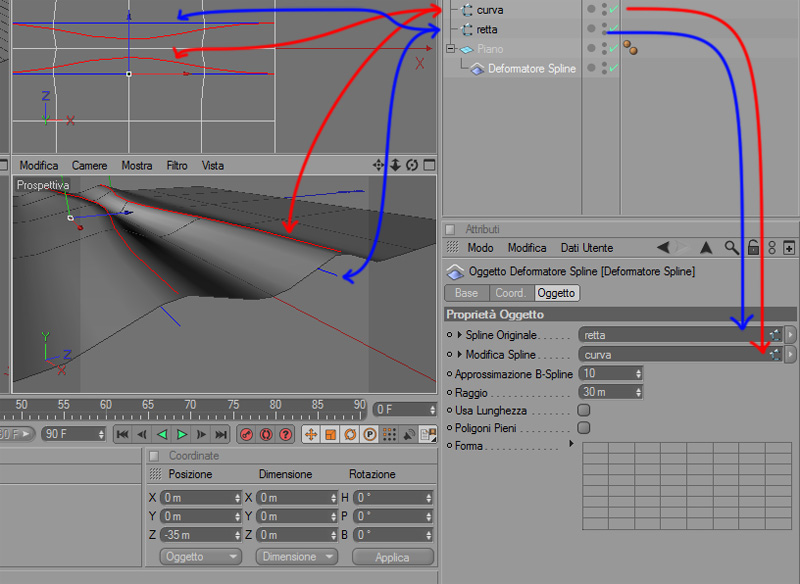Click the autokeying icon
The image size is (800, 584).
266,435
